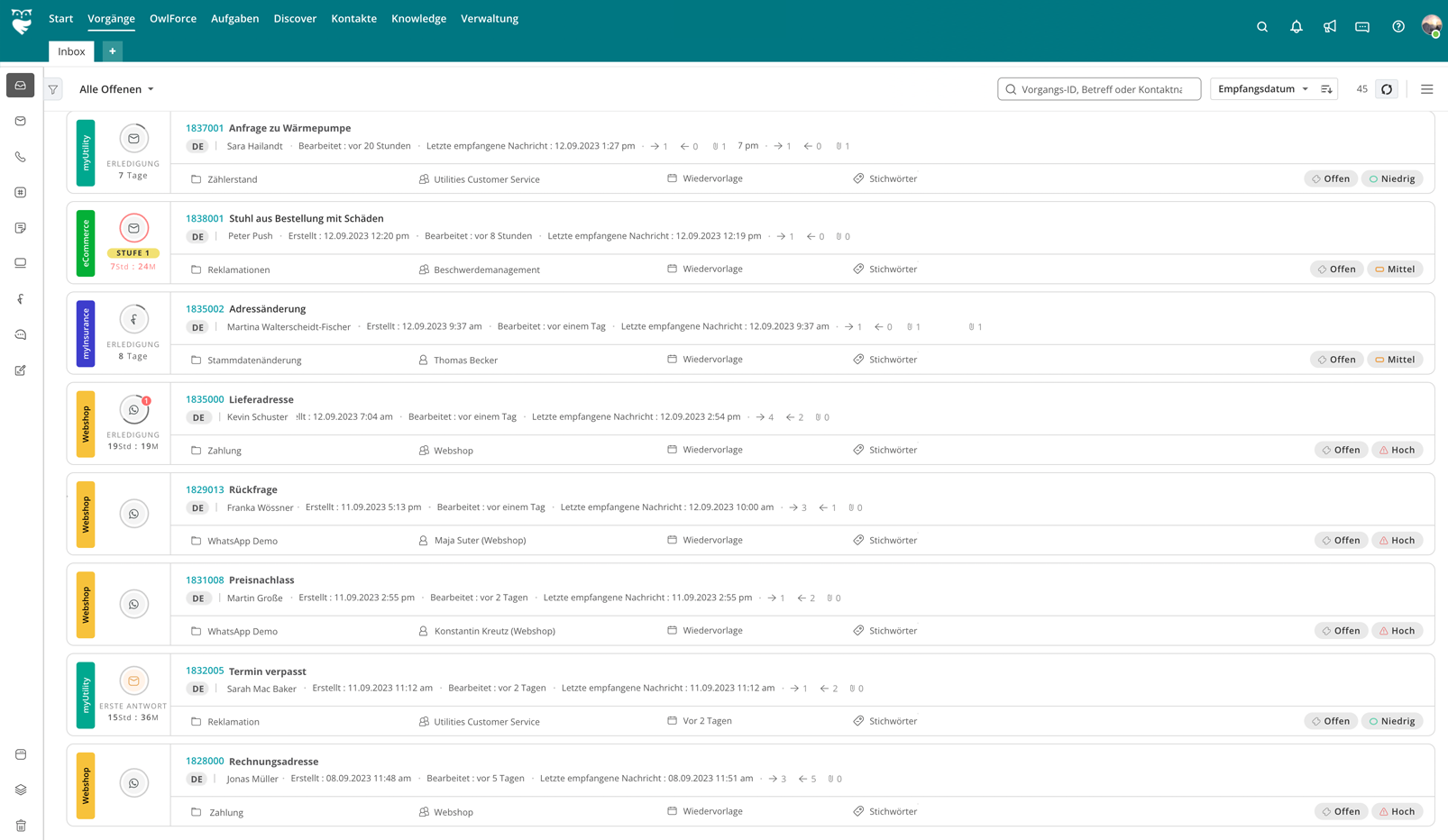Open the help question mark icon
This screenshot has height=840, width=1448.
click(1398, 26)
